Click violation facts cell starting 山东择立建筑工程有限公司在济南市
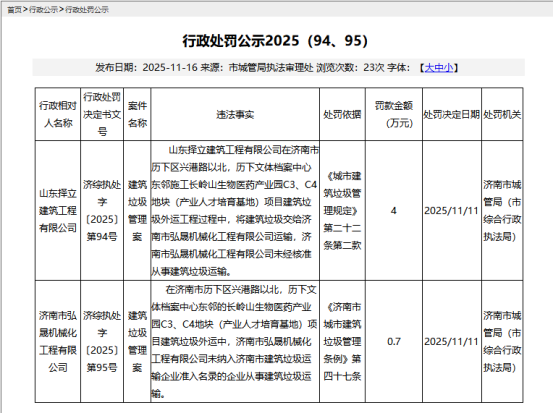The height and width of the screenshot is (414, 554). coord(235,211)
